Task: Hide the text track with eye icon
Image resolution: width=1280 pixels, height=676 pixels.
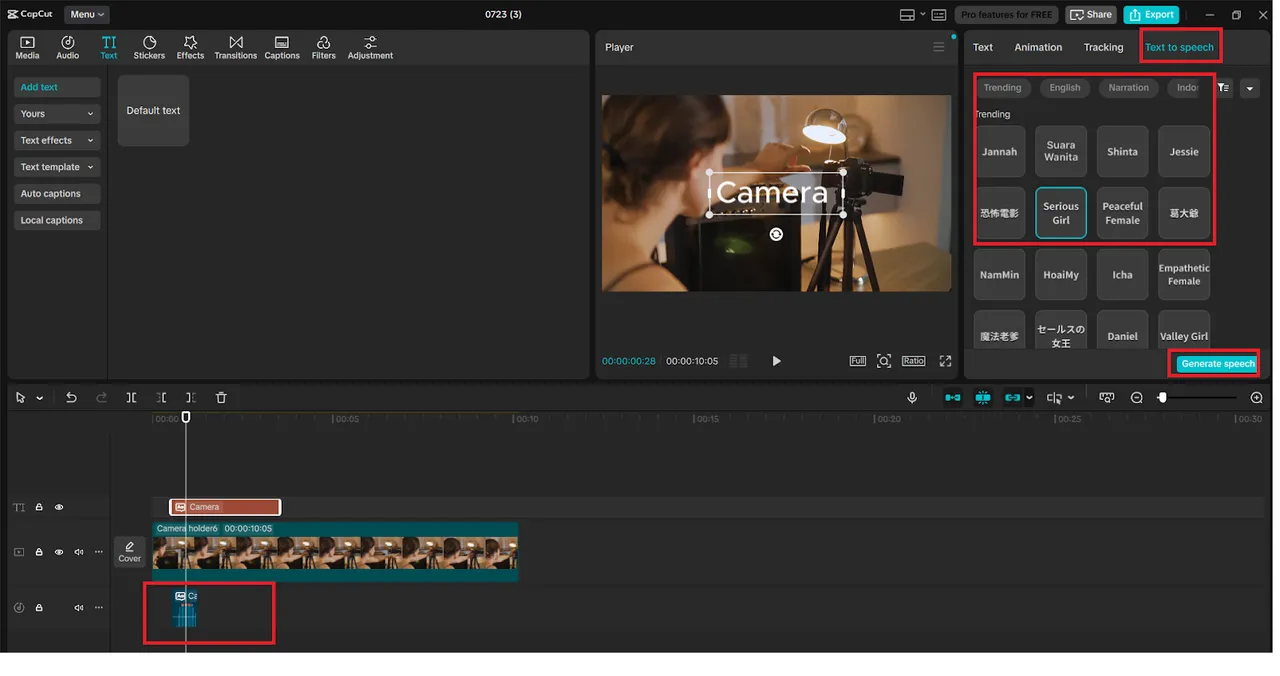Action: tap(59, 507)
